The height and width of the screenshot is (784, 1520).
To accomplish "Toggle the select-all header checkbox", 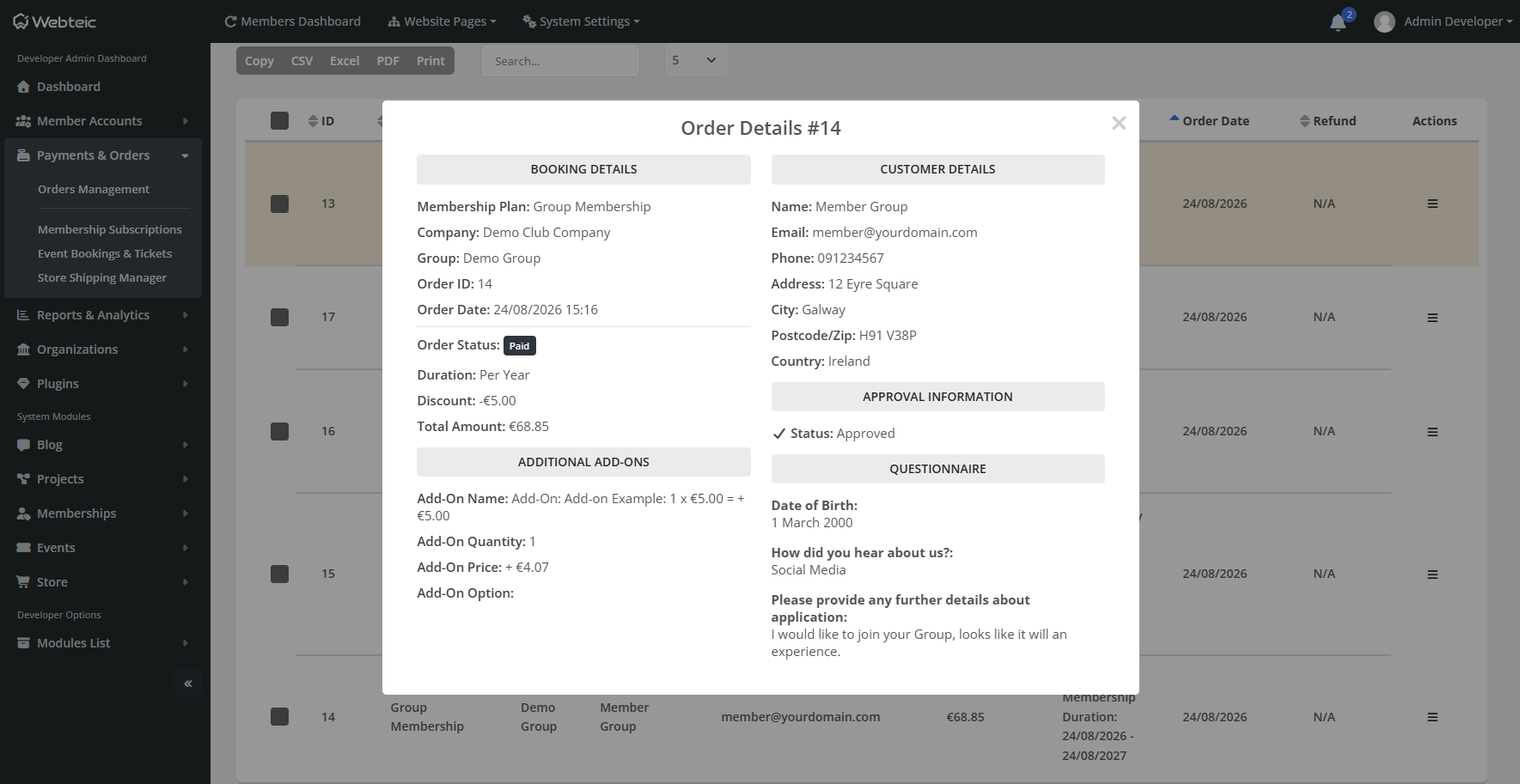I will pyautogui.click(x=279, y=120).
